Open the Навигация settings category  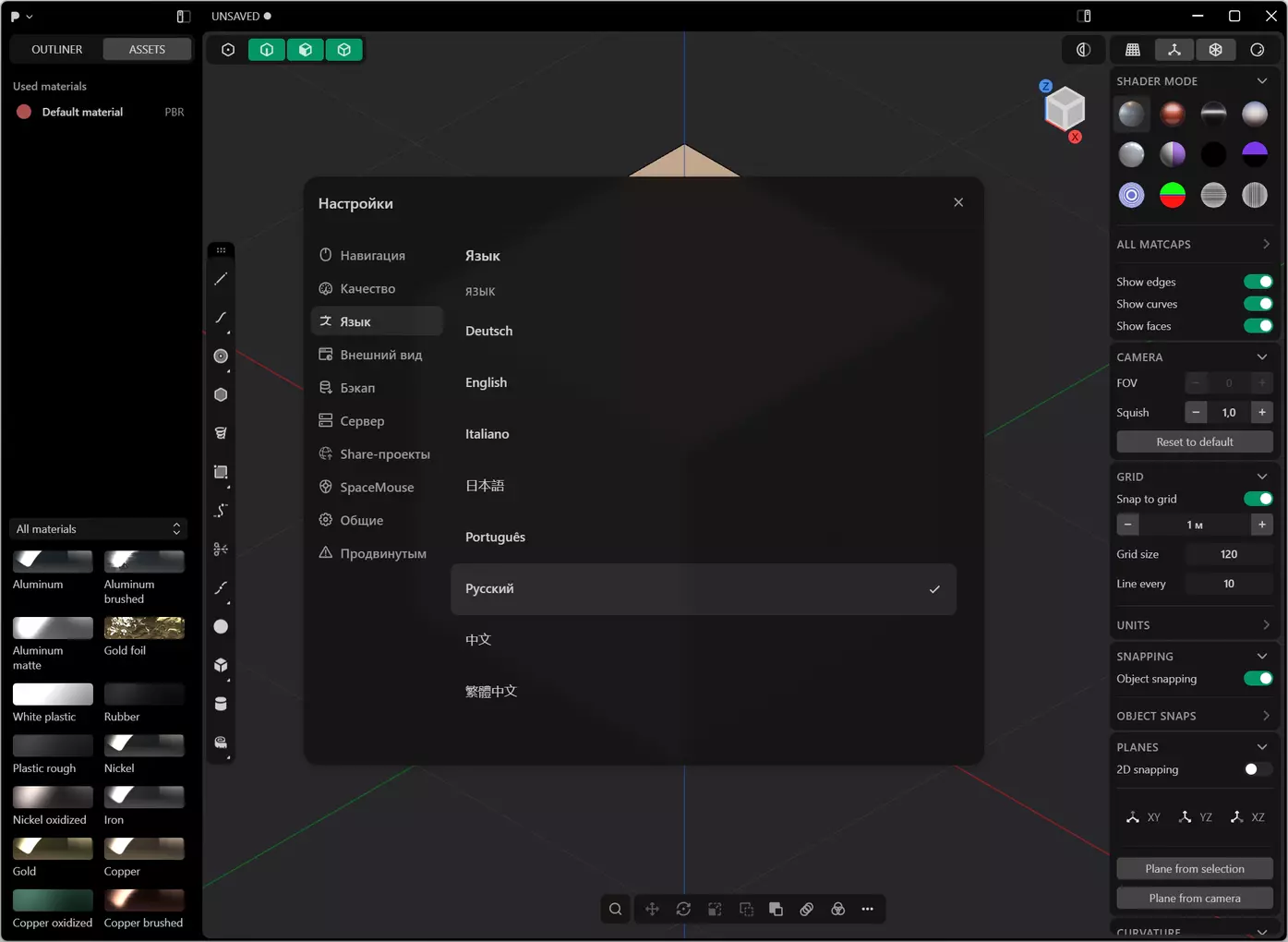372,256
